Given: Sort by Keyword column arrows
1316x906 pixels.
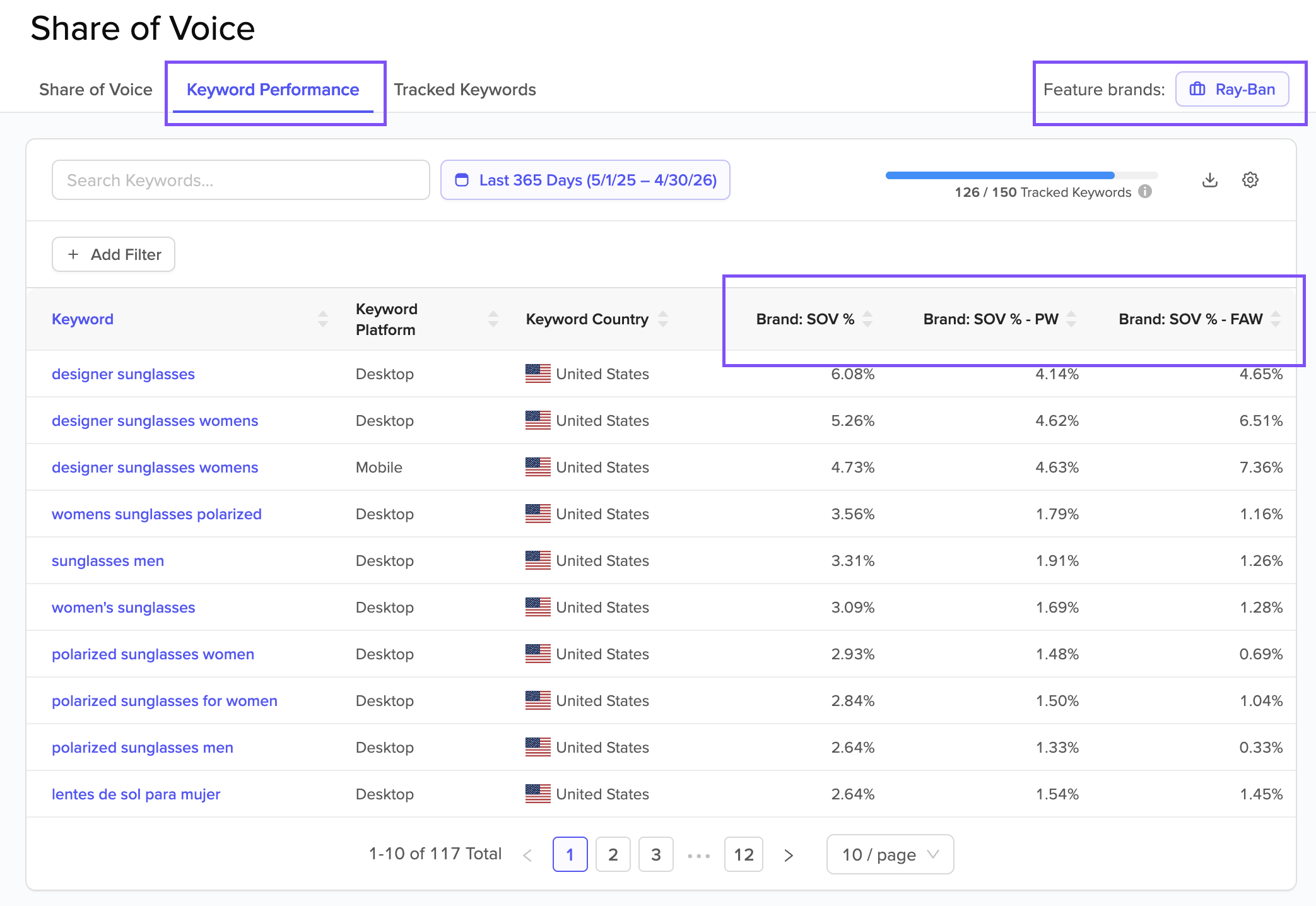Looking at the screenshot, I should coord(322,319).
